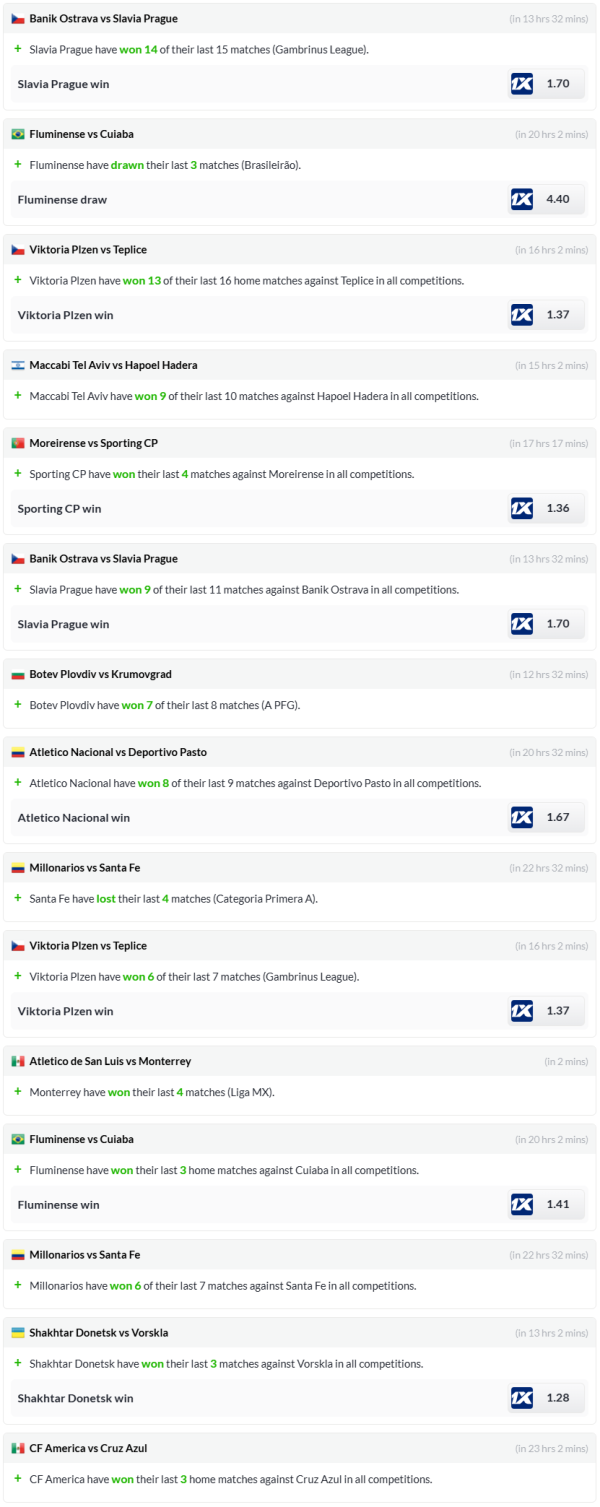
Task: Click the Bulgarian flag beside Botev Plovdiv
Action: coord(18,674)
